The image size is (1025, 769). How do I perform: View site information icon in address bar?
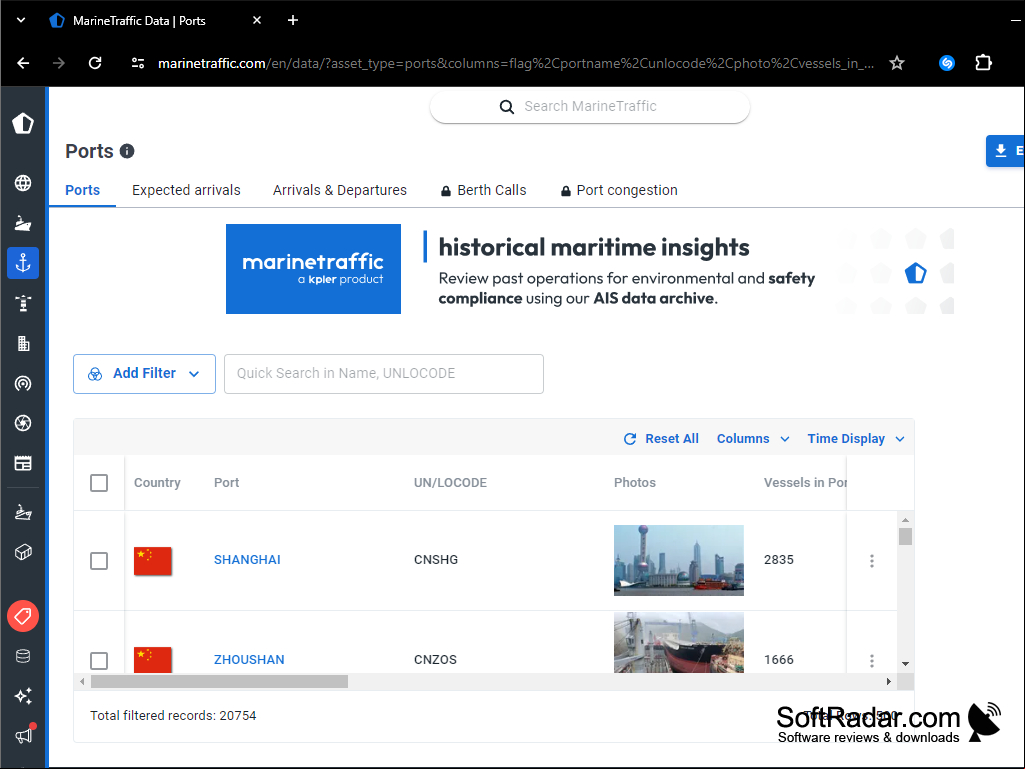[x=138, y=63]
